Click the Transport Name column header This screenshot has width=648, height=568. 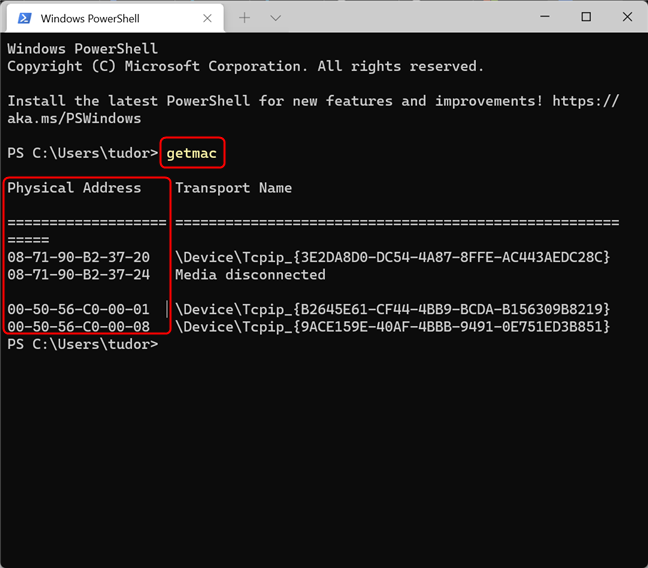(x=233, y=188)
